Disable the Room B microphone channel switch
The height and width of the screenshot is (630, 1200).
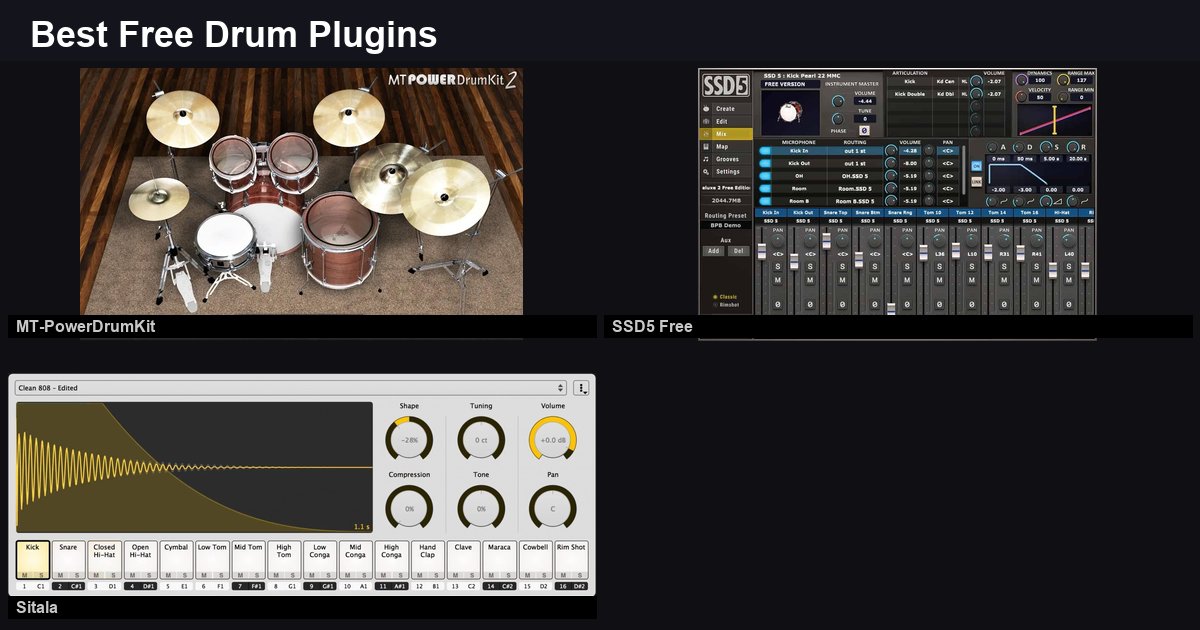pos(765,200)
